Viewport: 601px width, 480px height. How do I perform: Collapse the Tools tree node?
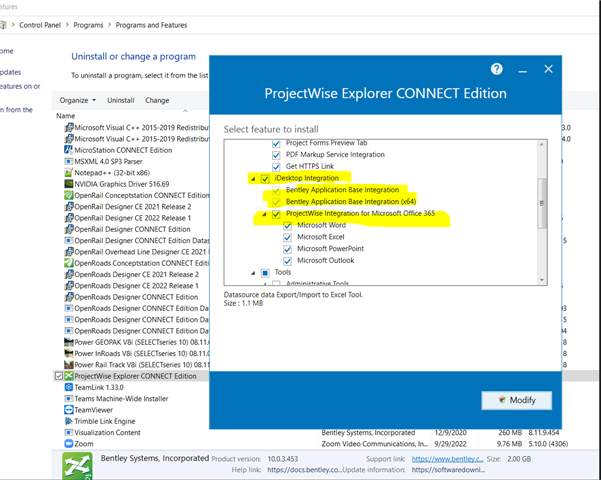coord(253,273)
